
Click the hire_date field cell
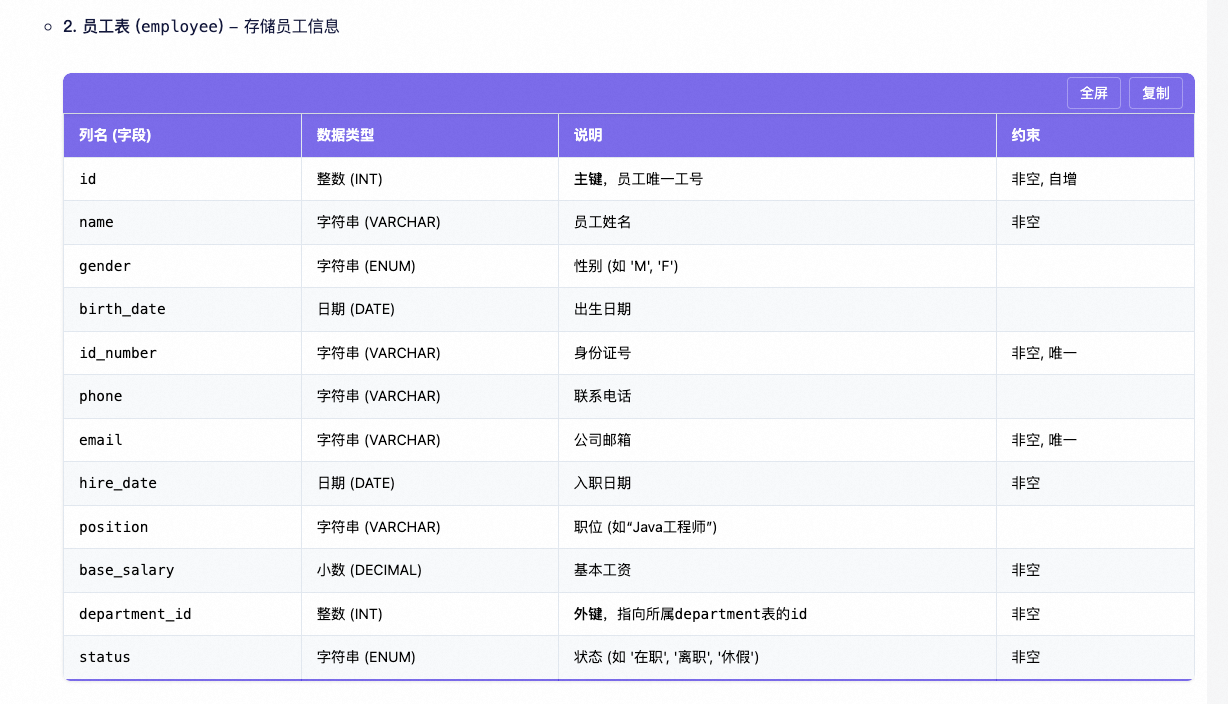click(x=182, y=483)
